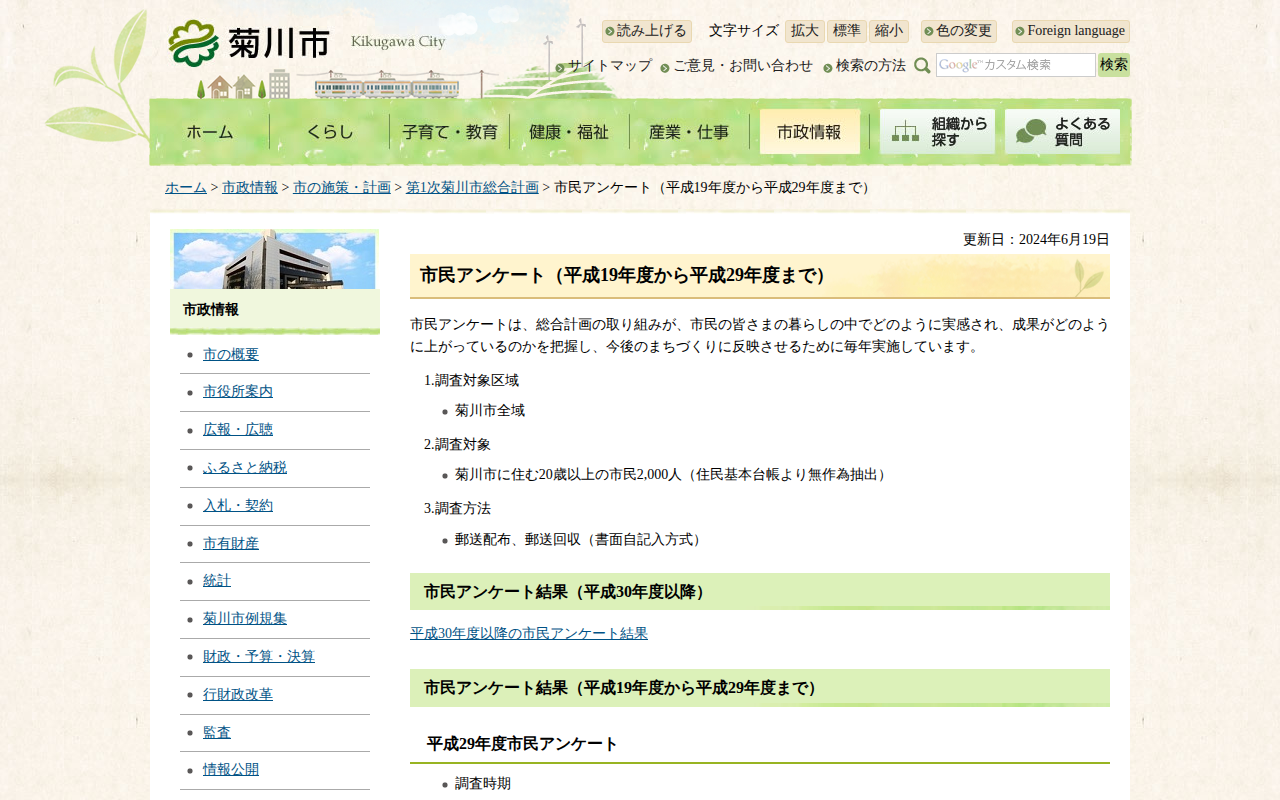
Task: Open 市役所案内 sidebar link
Action: [238, 392]
